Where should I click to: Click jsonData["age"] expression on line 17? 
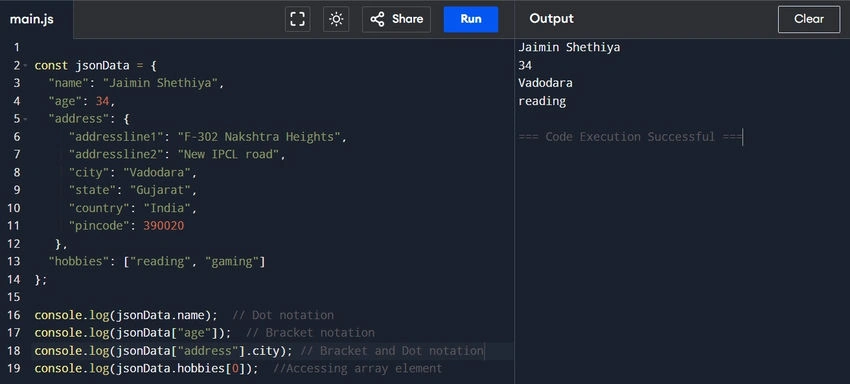(167, 332)
